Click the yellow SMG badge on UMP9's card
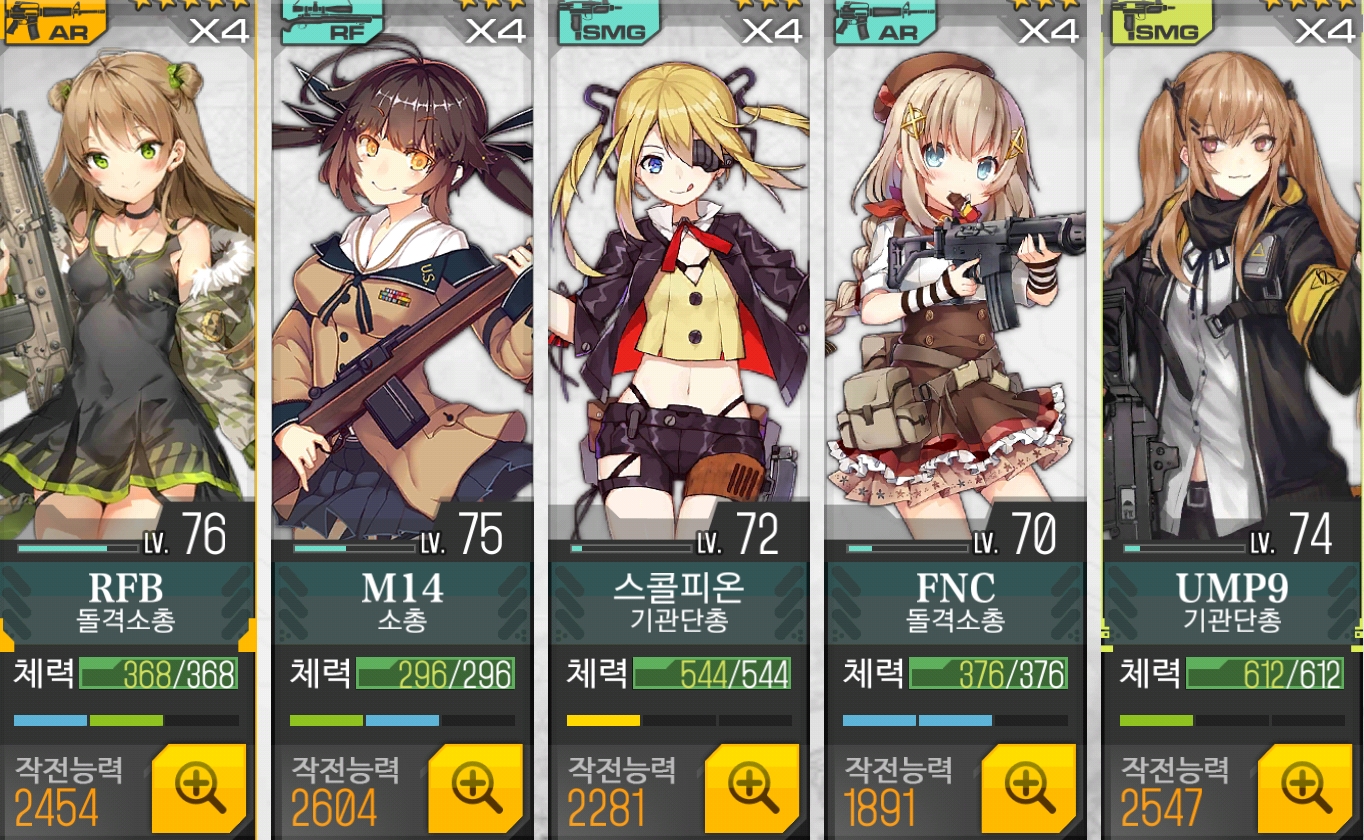Viewport: 1364px width, 840px height. [x=1160, y=22]
